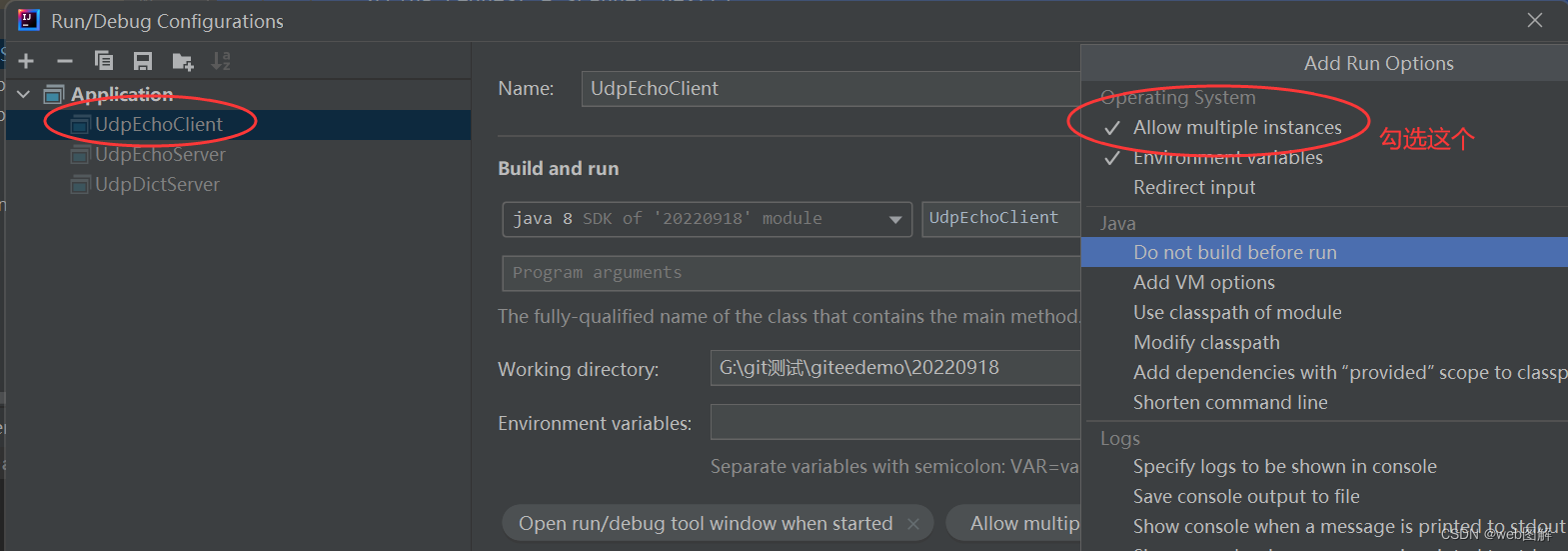Click the Program arguments field

[x=791, y=273]
